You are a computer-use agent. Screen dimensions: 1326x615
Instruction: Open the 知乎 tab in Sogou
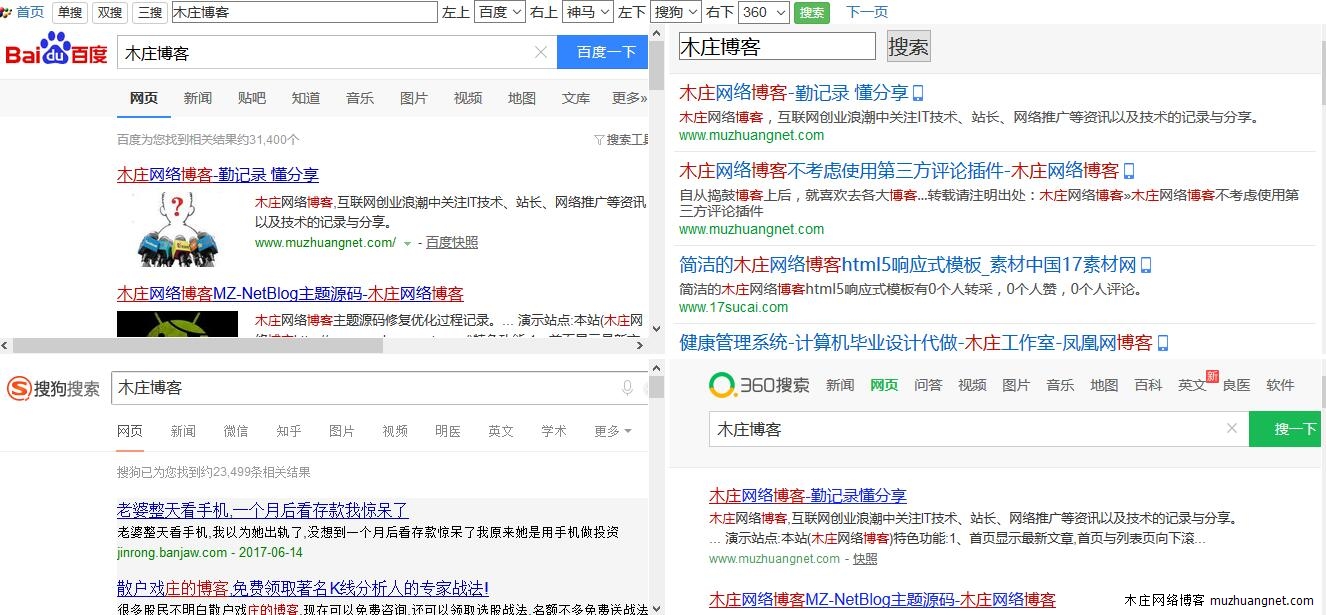(x=289, y=431)
